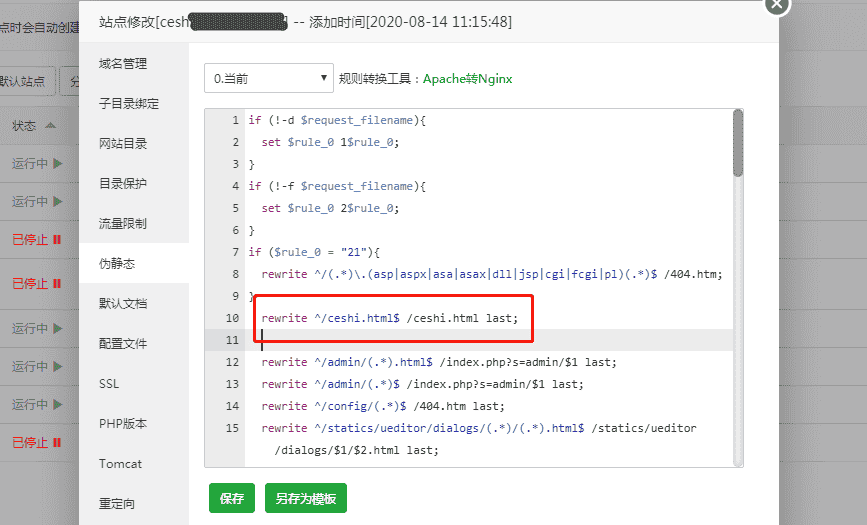Open the 配置文件 tab
867x525 pixels.
pos(123,344)
